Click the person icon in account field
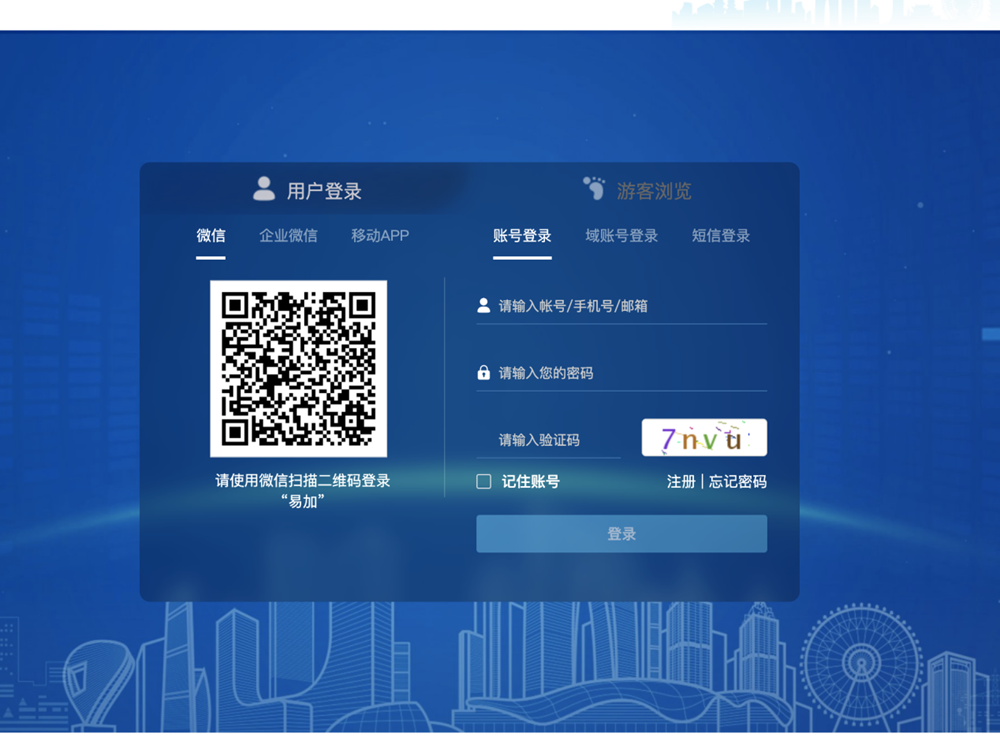Image resolution: width=1000 pixels, height=741 pixels. [x=484, y=306]
